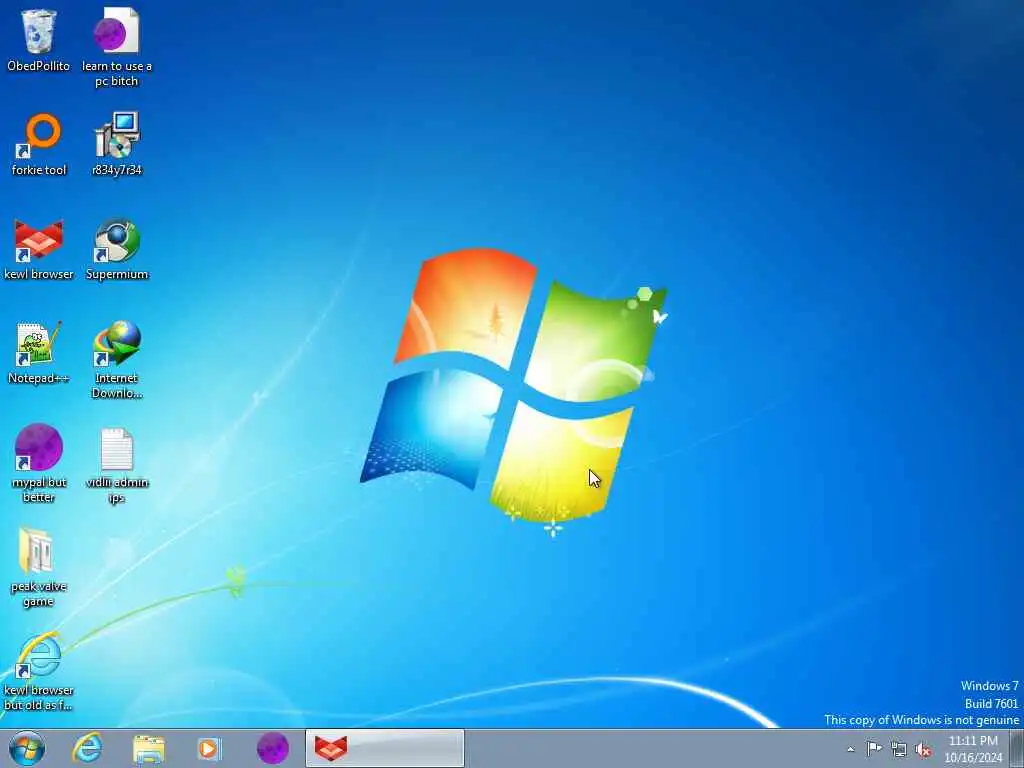Switch to the active red browser taskbar button

point(385,748)
